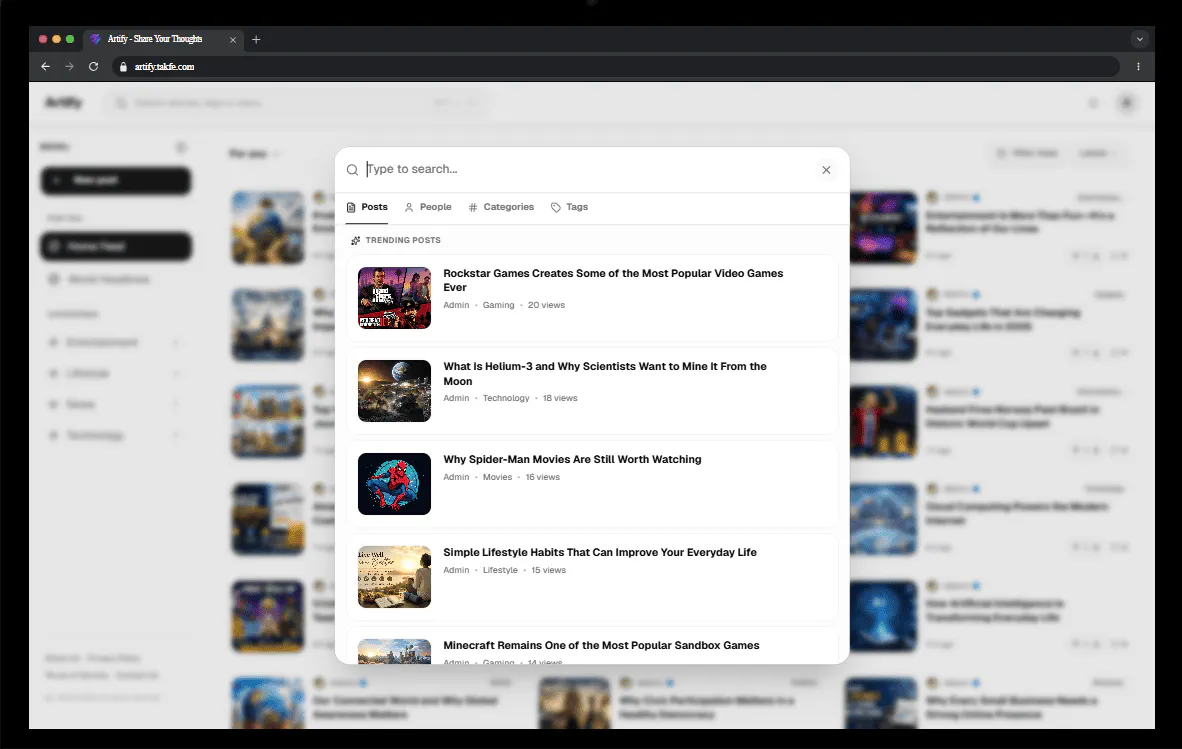Screen dimensions: 1182x749
Task: Click '15 views' on Lifestyle Habits post
Action: click(x=549, y=570)
